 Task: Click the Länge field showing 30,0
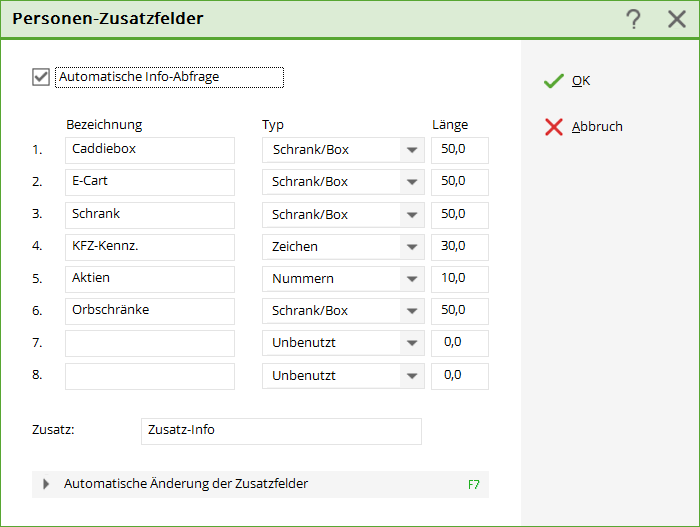pyautogui.click(x=460, y=247)
